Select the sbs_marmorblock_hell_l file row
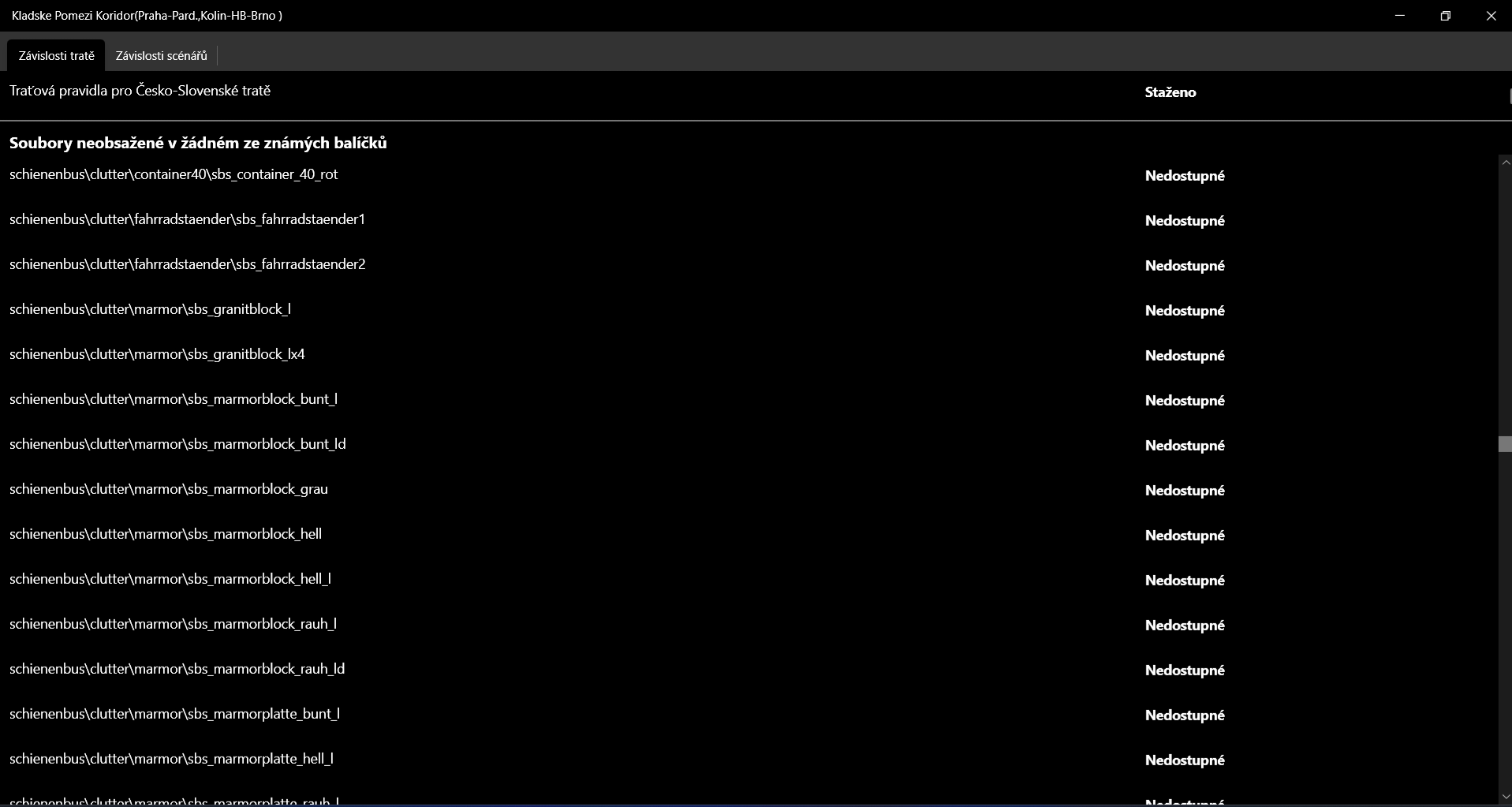 tap(748, 580)
